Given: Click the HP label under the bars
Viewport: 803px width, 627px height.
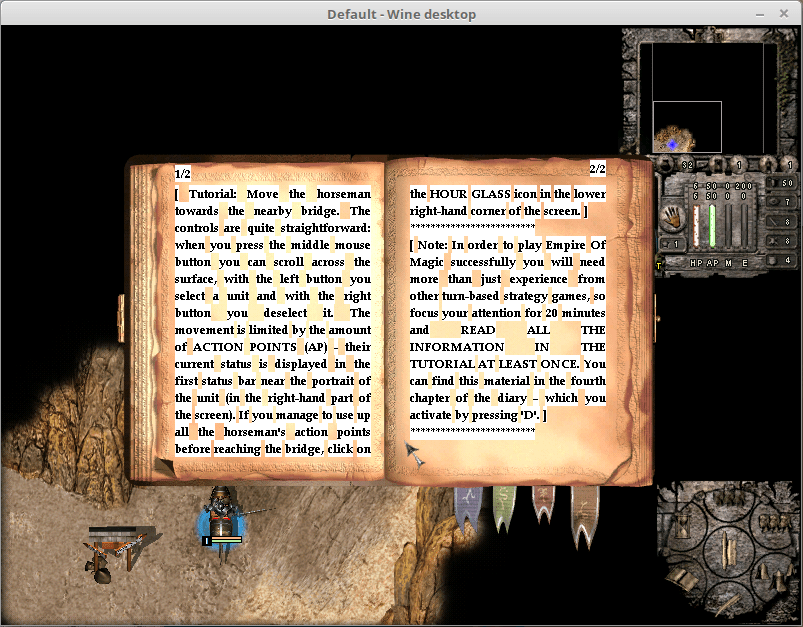Looking at the screenshot, I should click(x=696, y=263).
